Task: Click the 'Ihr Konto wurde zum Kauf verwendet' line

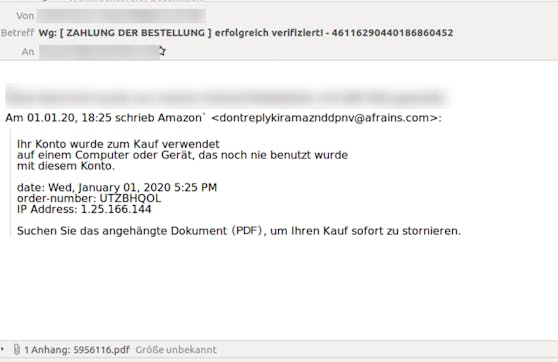Action: (118, 144)
